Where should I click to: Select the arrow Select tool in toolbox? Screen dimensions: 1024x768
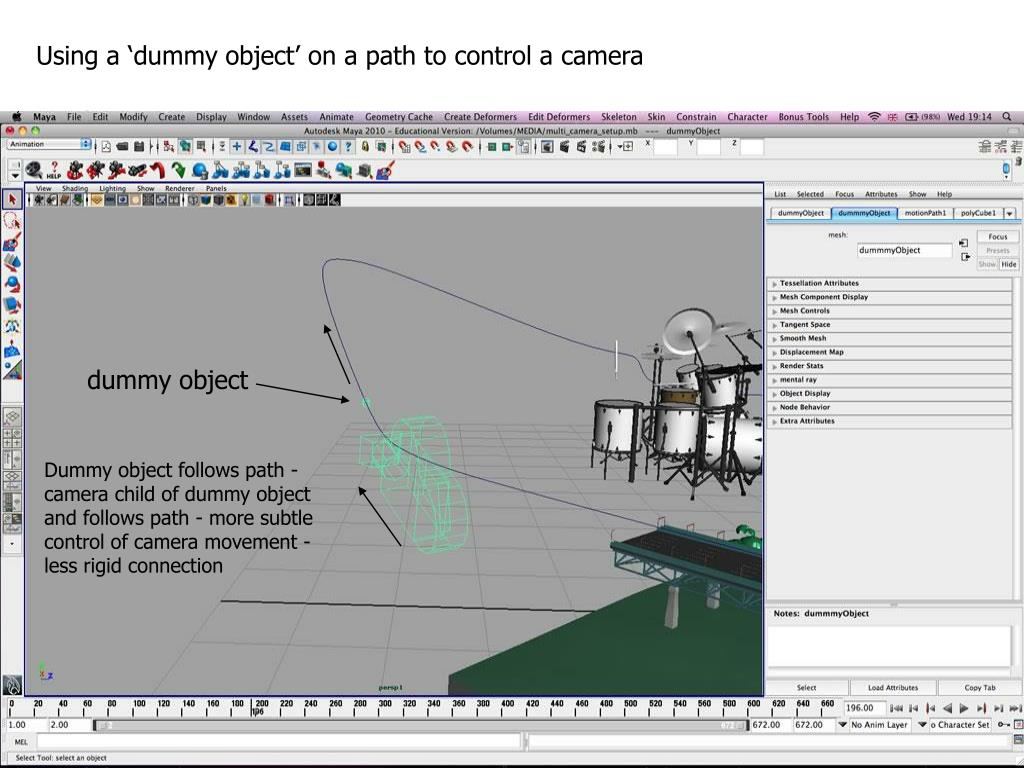coord(12,199)
